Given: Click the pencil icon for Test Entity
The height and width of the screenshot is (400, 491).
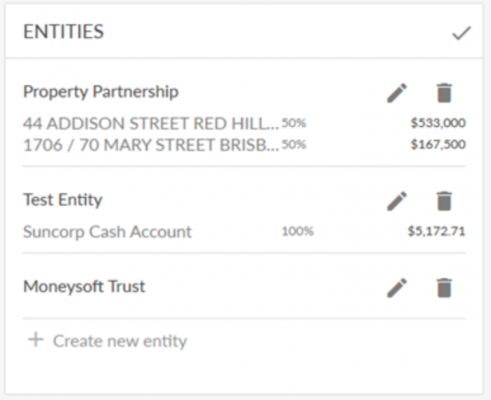Looking at the screenshot, I should pyautogui.click(x=397, y=201).
